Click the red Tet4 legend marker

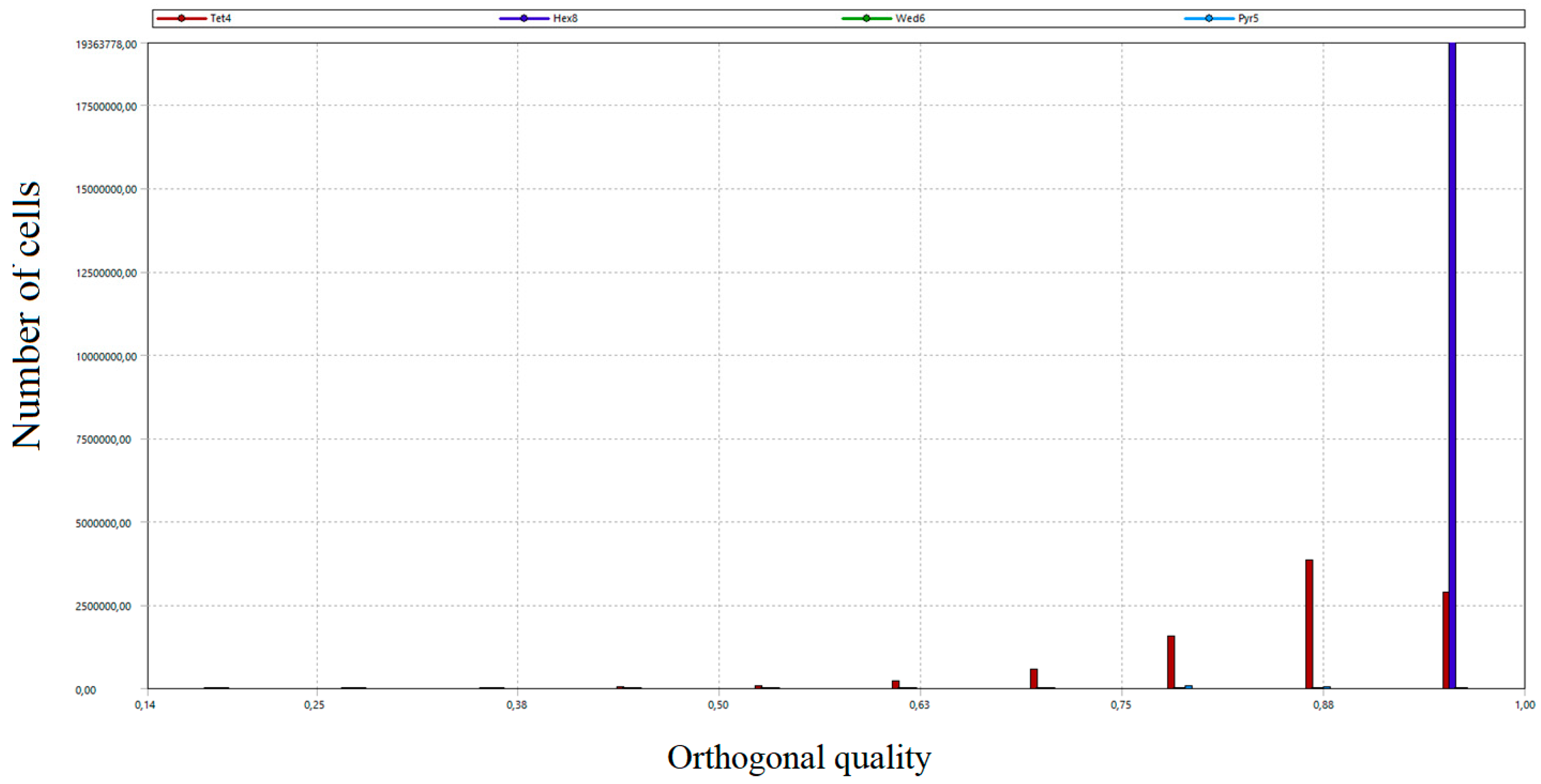(181, 18)
